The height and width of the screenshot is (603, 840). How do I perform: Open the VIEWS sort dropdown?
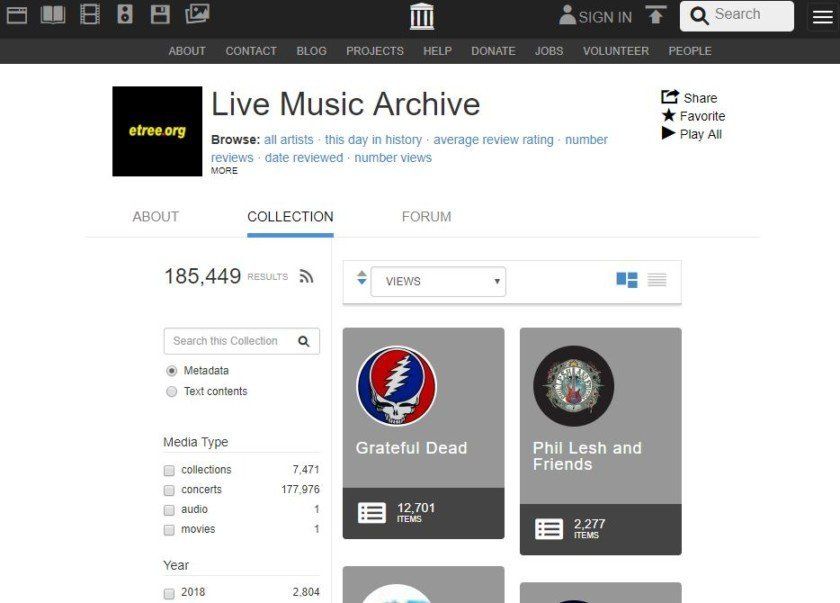click(x=439, y=281)
